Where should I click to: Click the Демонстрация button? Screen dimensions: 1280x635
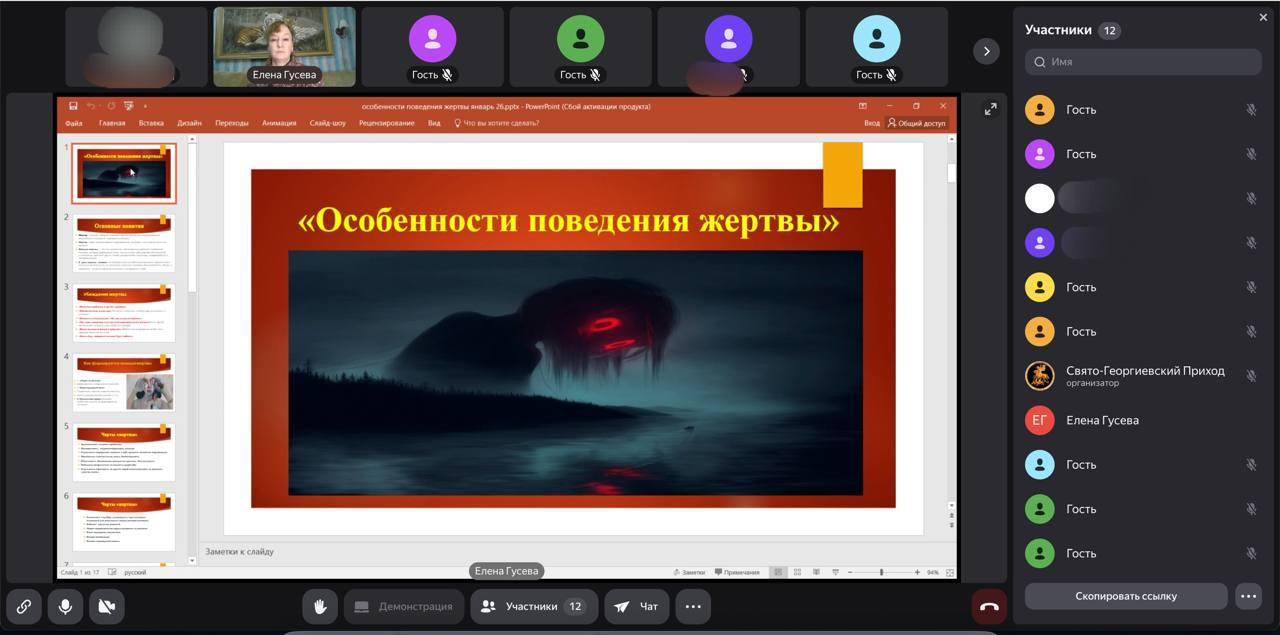click(x=404, y=606)
